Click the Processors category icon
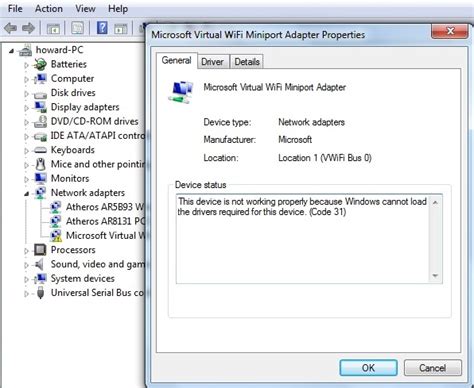 [40, 250]
